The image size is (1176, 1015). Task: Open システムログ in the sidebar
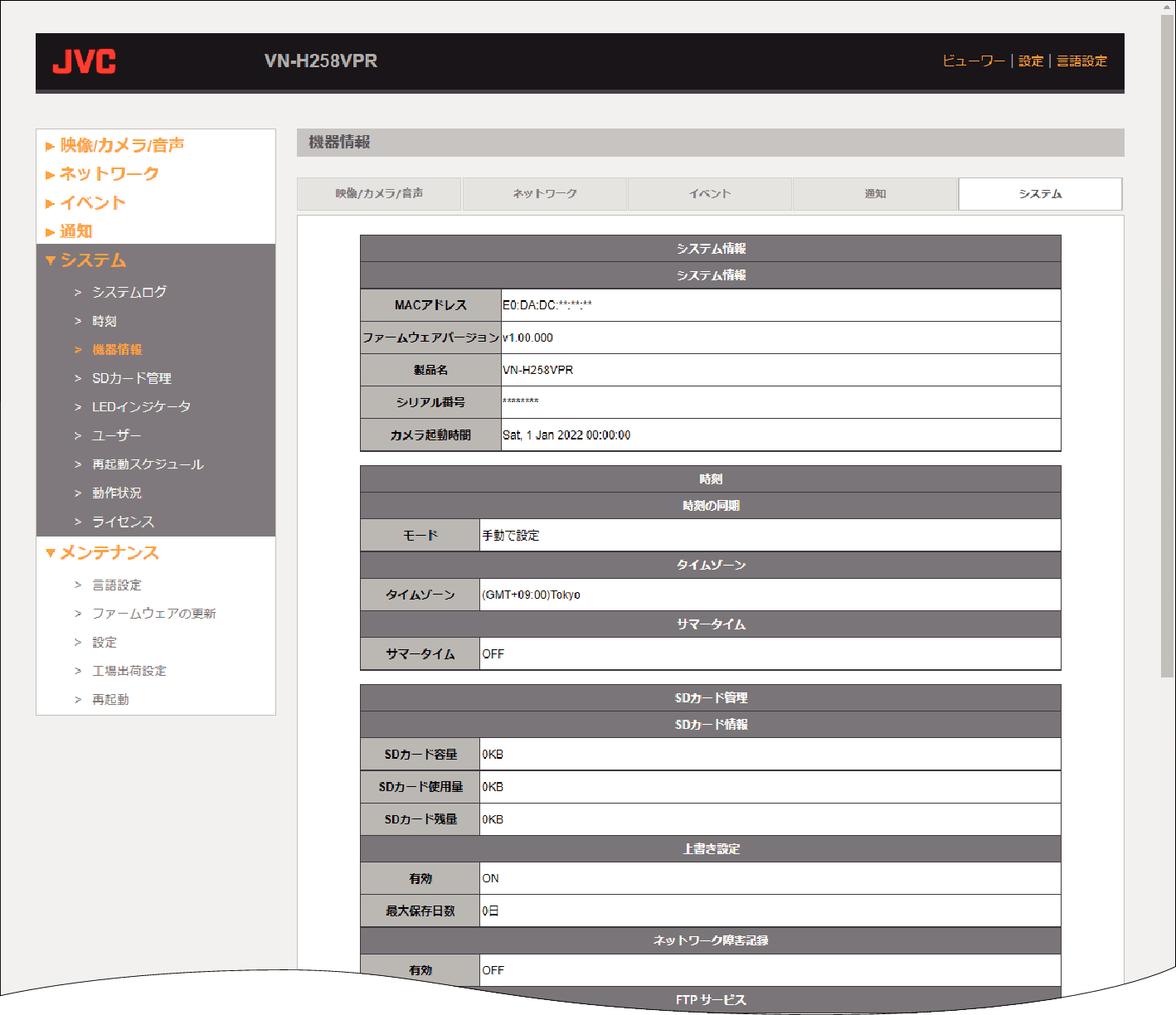coord(129,292)
